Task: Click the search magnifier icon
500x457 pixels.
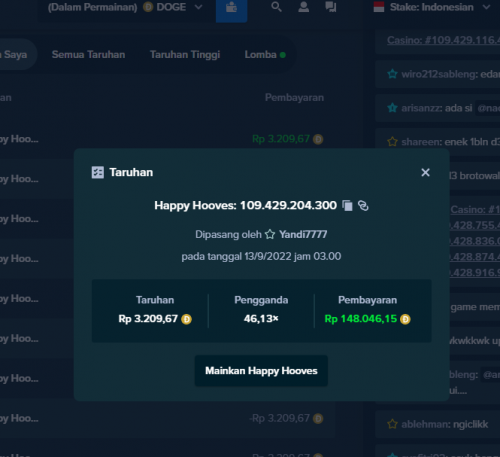Action: 276,7
